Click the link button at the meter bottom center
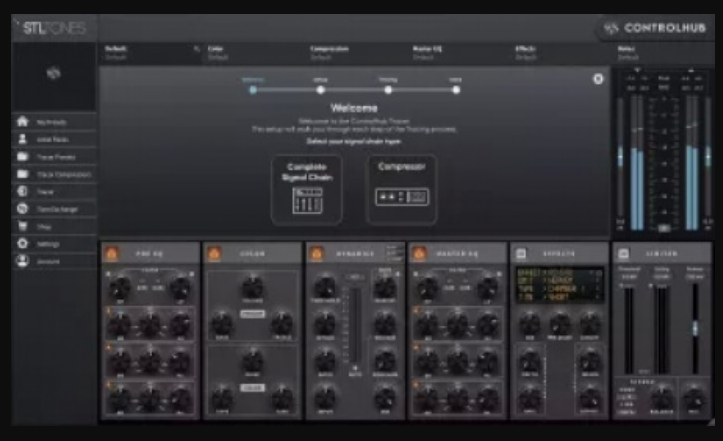 coord(664,228)
